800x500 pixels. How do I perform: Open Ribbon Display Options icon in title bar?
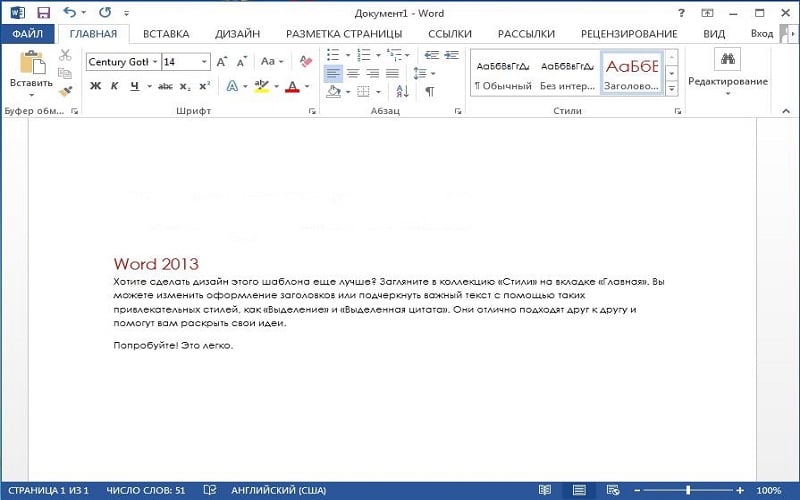[x=707, y=13]
